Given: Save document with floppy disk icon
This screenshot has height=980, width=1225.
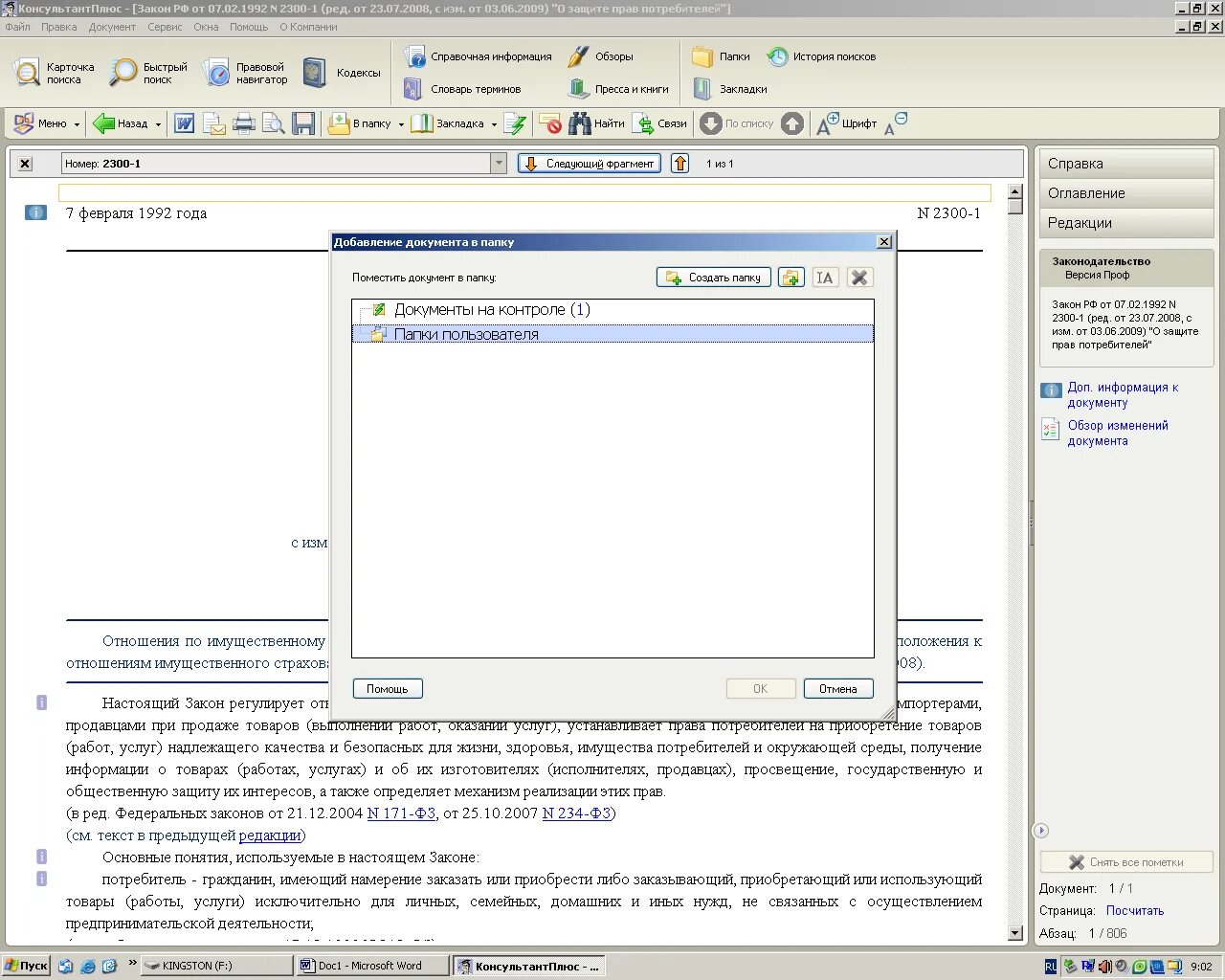Looking at the screenshot, I should tap(303, 123).
